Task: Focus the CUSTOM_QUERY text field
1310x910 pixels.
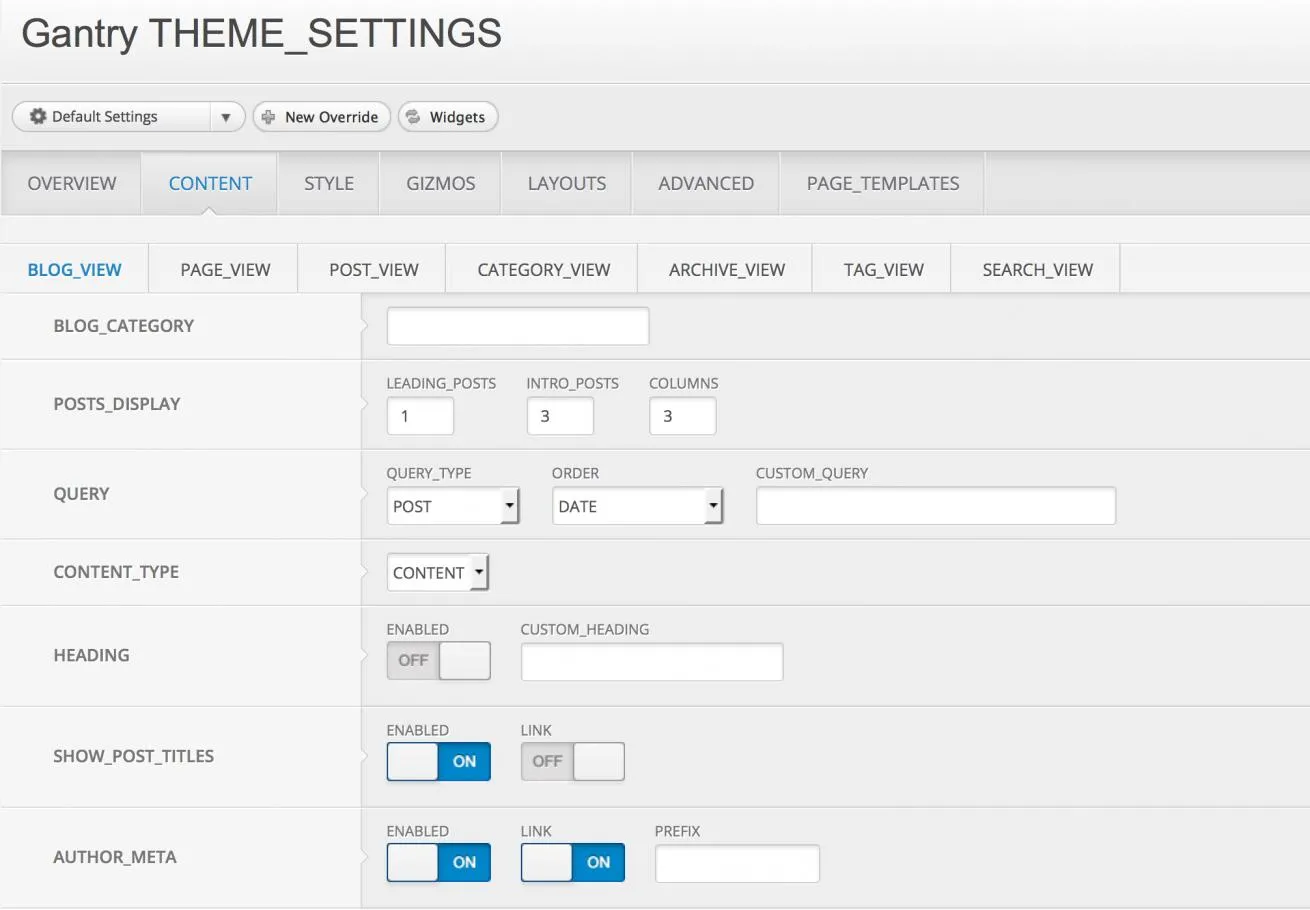Action: [936, 506]
